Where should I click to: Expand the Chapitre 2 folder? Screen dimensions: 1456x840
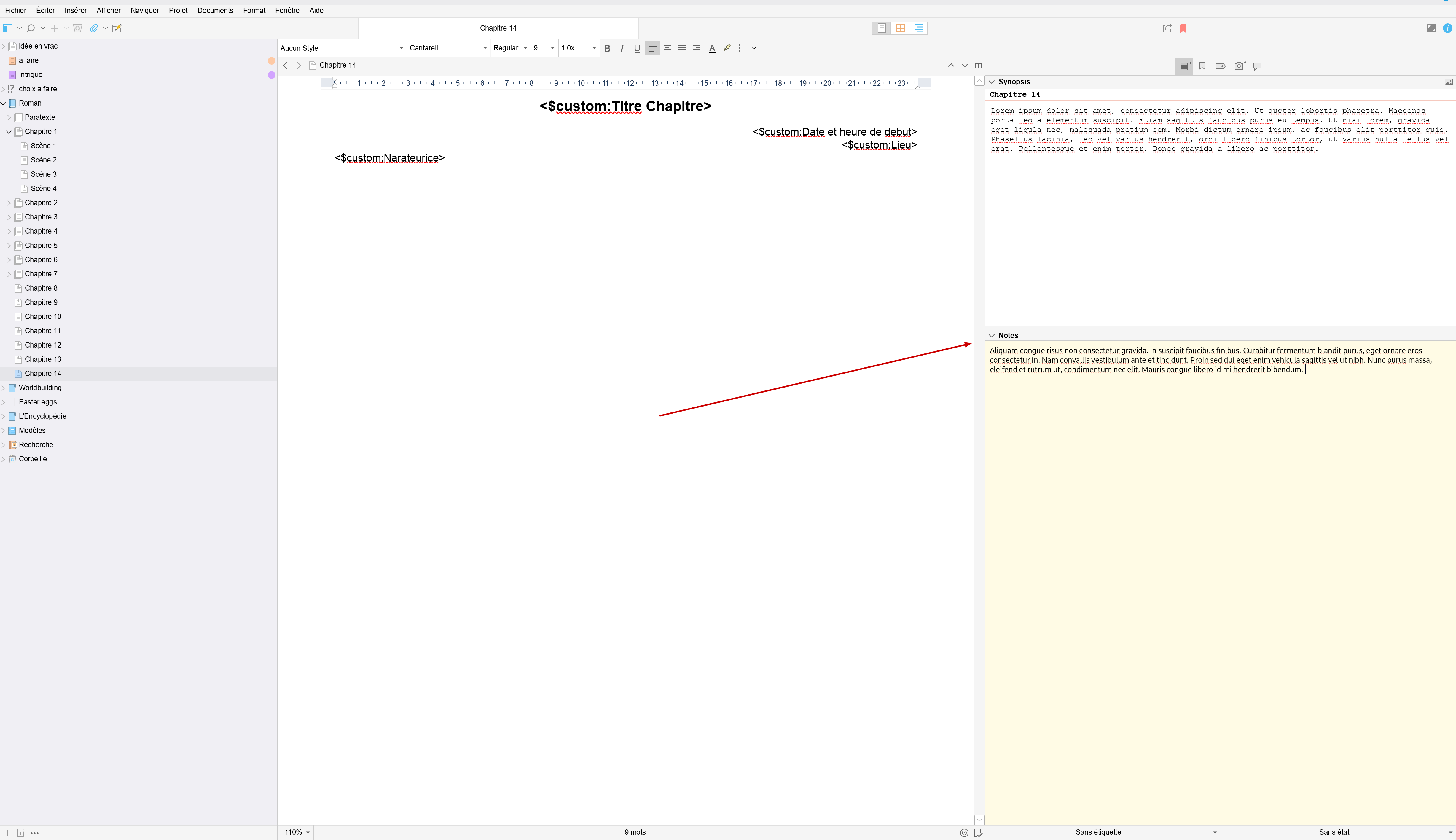click(x=9, y=203)
